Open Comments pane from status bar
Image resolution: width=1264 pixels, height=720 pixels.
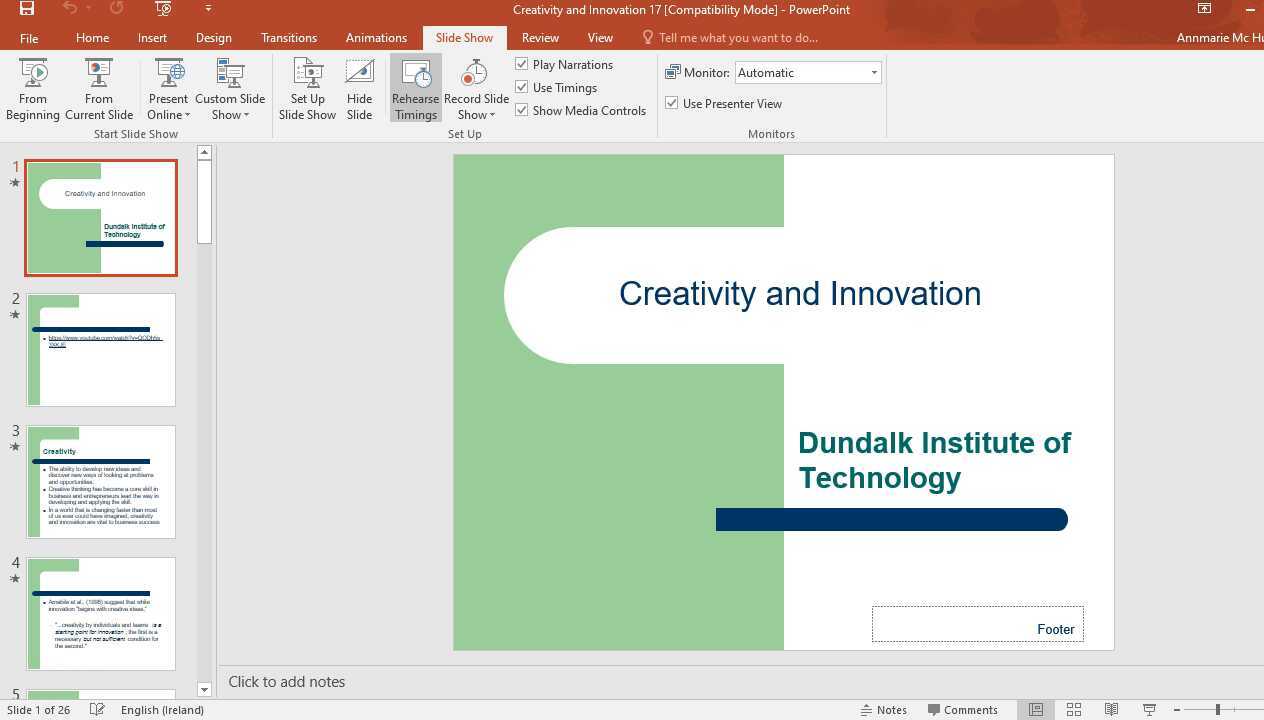tap(962, 710)
